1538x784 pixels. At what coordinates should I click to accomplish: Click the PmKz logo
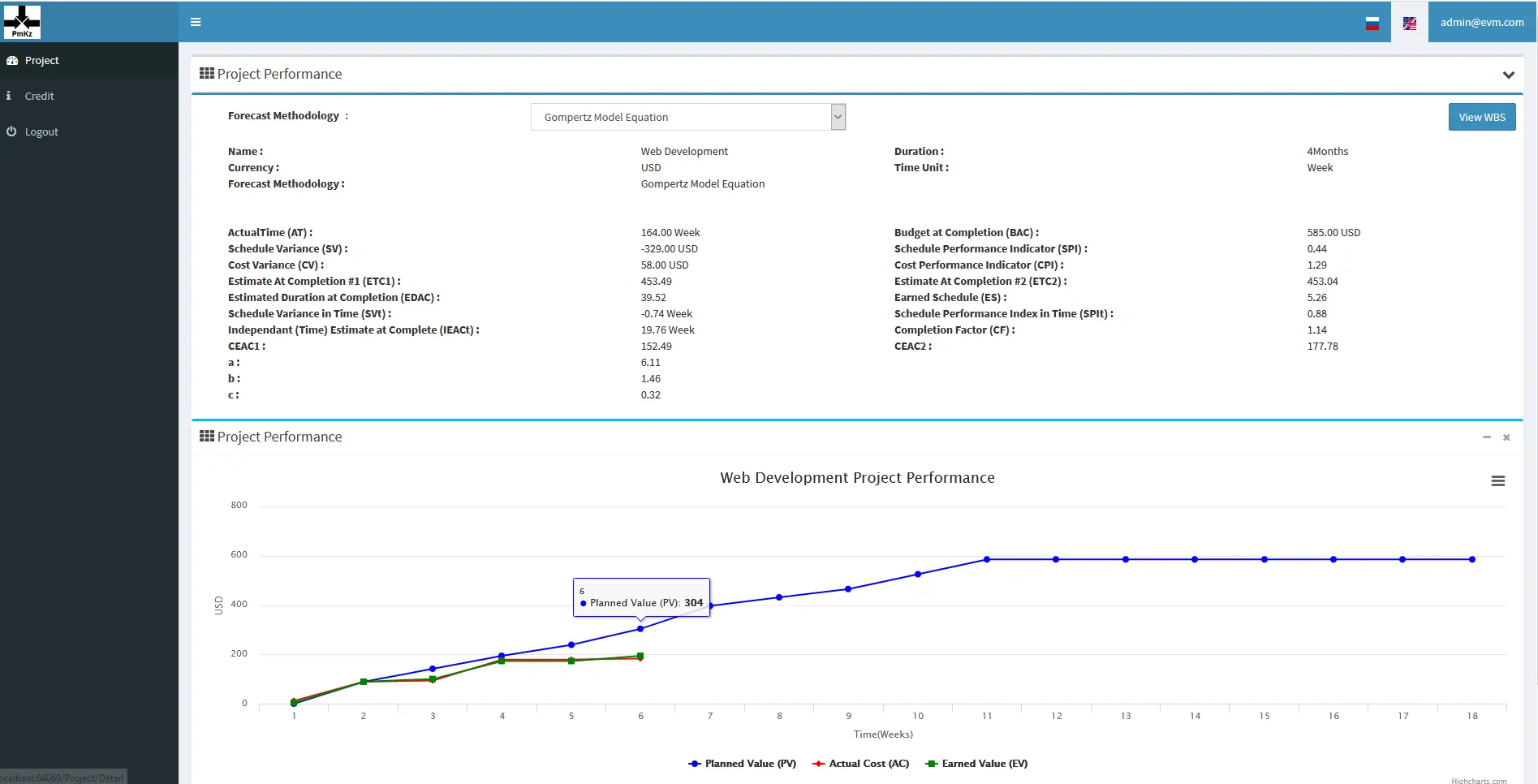coord(22,22)
